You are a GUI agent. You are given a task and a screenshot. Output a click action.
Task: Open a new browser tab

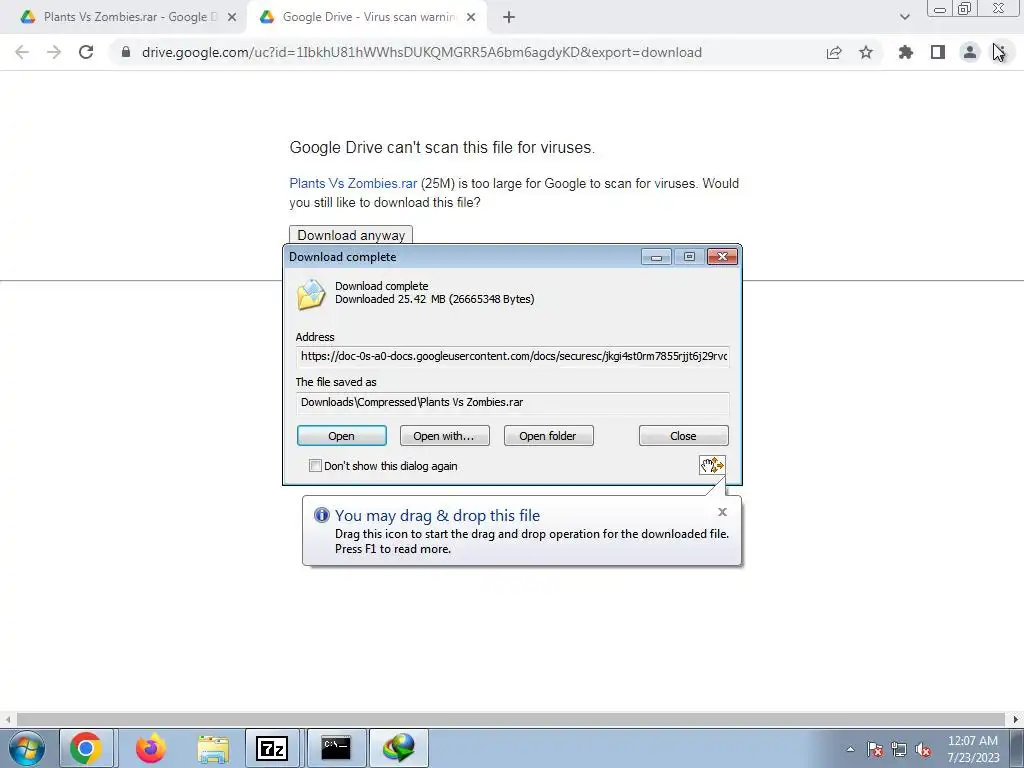click(x=509, y=18)
